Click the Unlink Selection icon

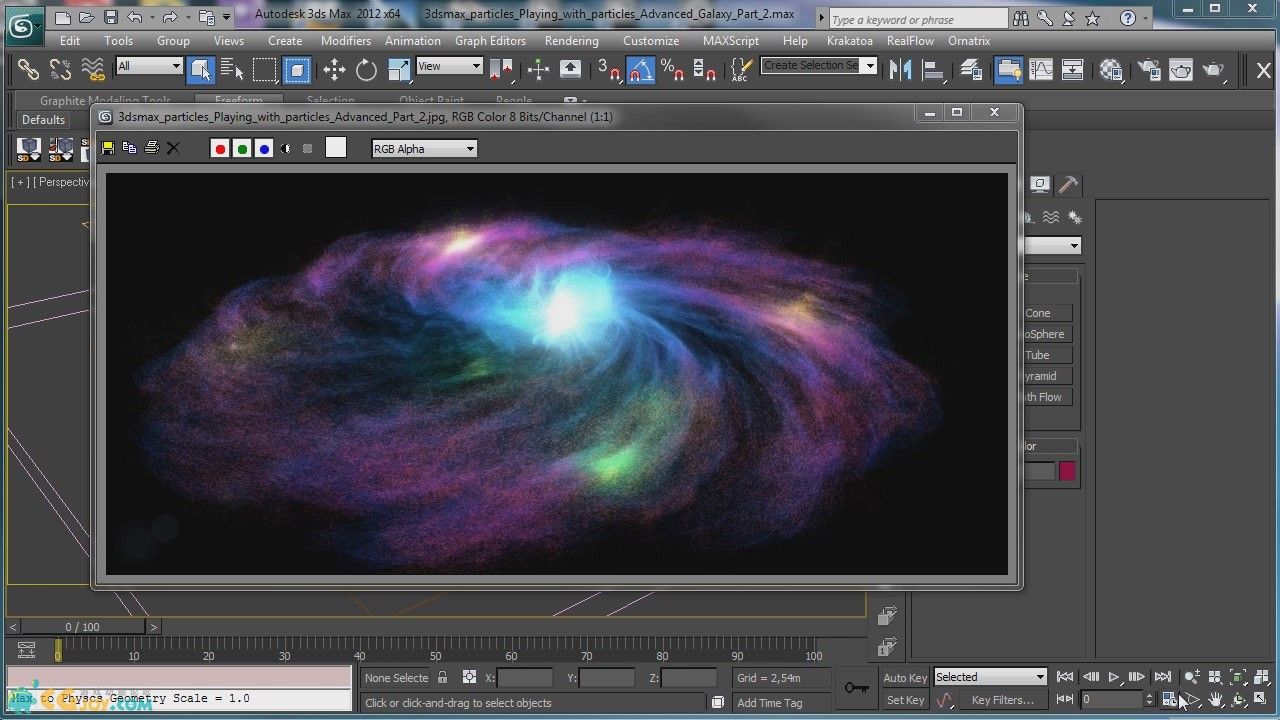click(61, 69)
